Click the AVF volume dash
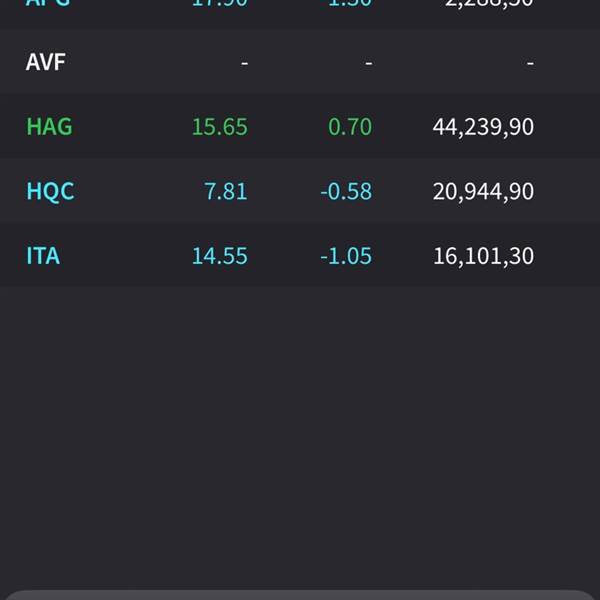Screen dimensions: 600x600 click(x=530, y=62)
